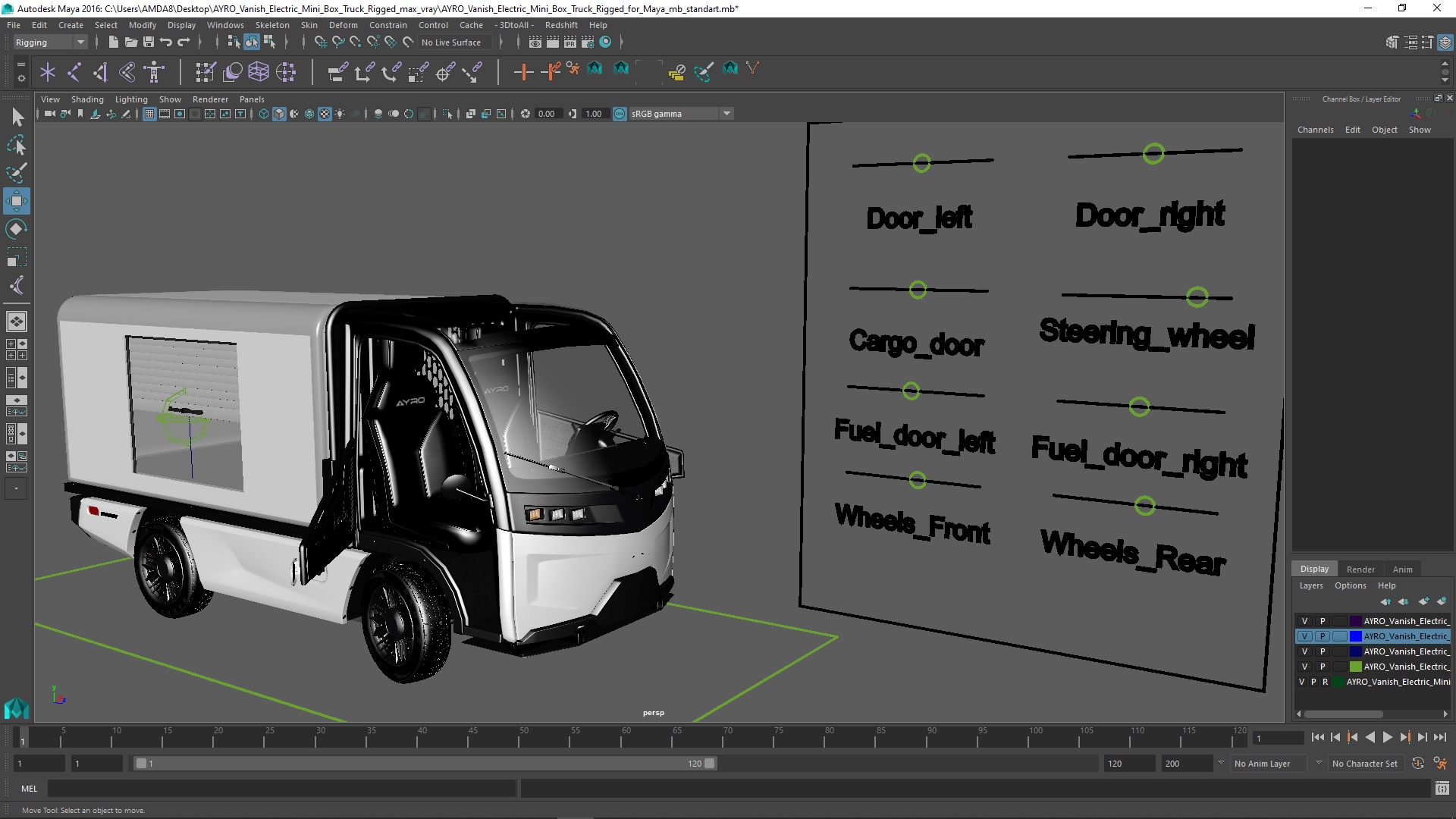
Task: Open Options menu in layer editor
Action: (1351, 585)
